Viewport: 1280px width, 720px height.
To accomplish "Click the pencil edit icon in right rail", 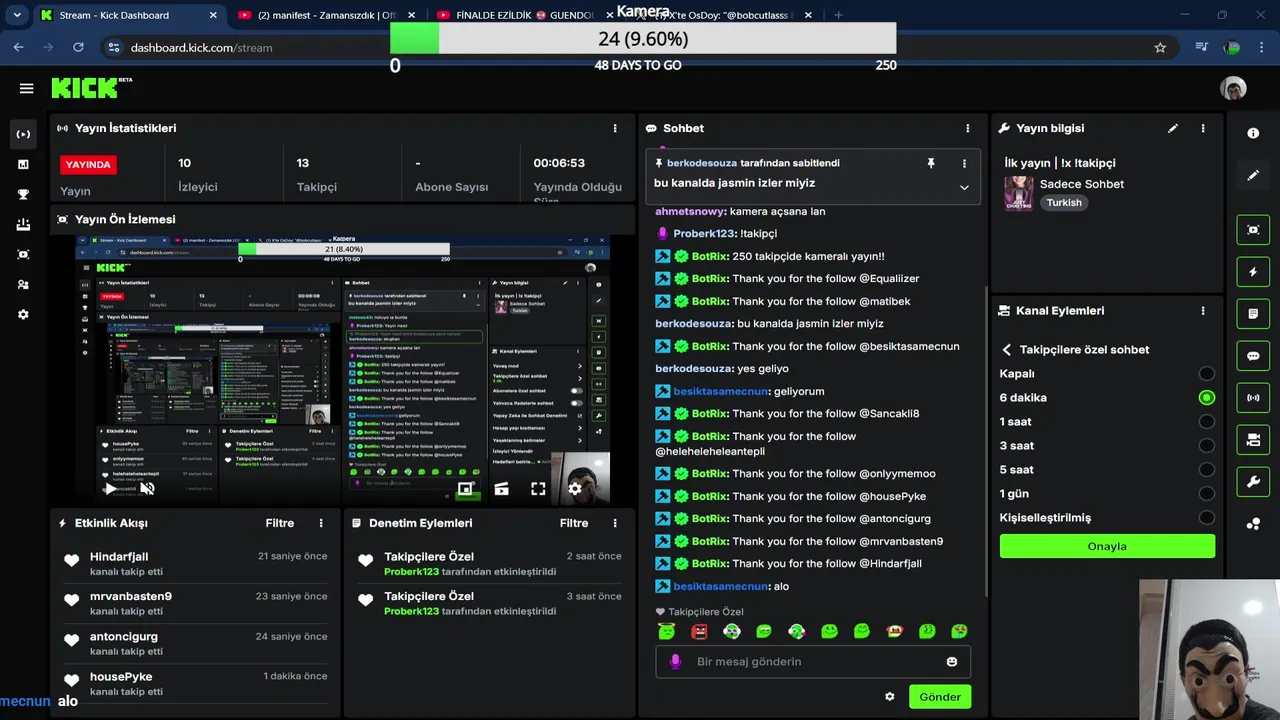I will [x=1253, y=176].
